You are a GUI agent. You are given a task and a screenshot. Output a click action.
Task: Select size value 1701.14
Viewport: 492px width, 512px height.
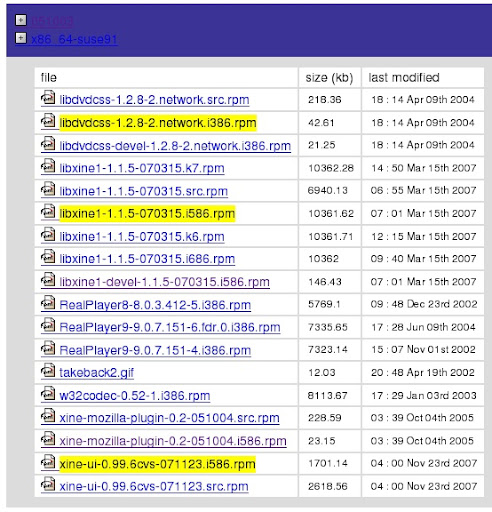328,463
